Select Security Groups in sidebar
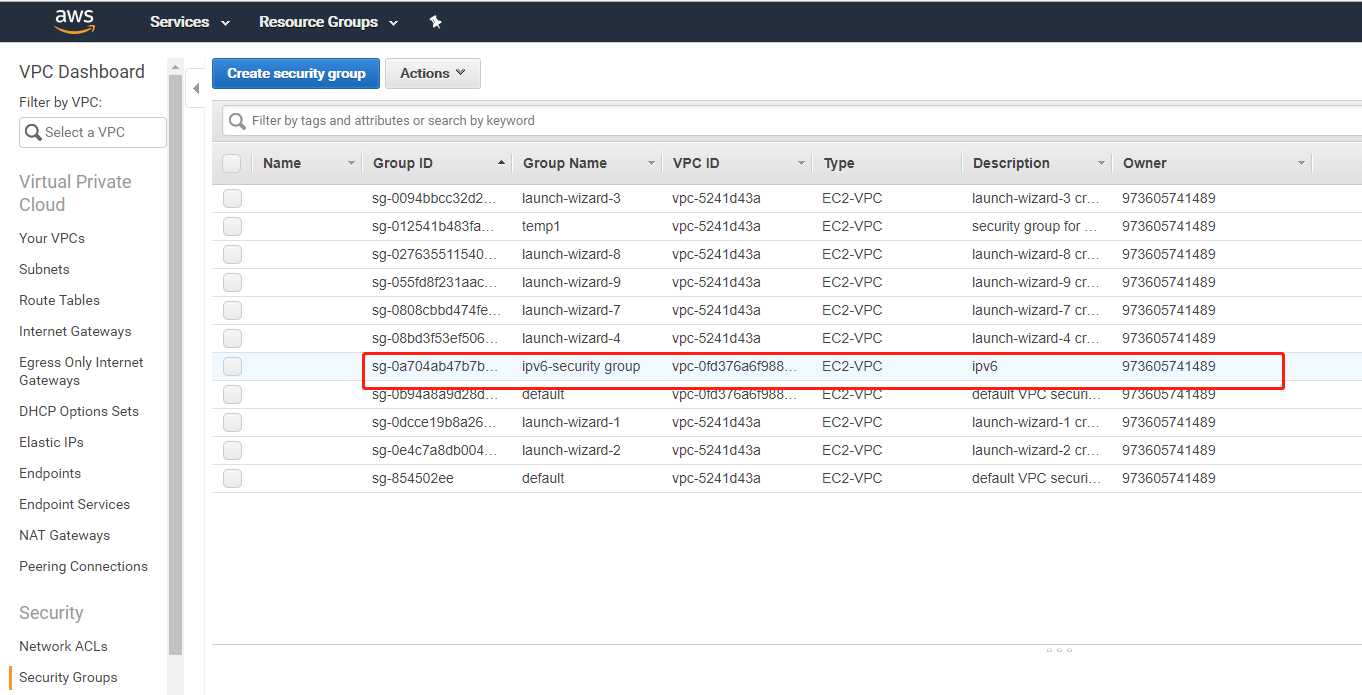This screenshot has width=1362, height=695. (x=68, y=677)
